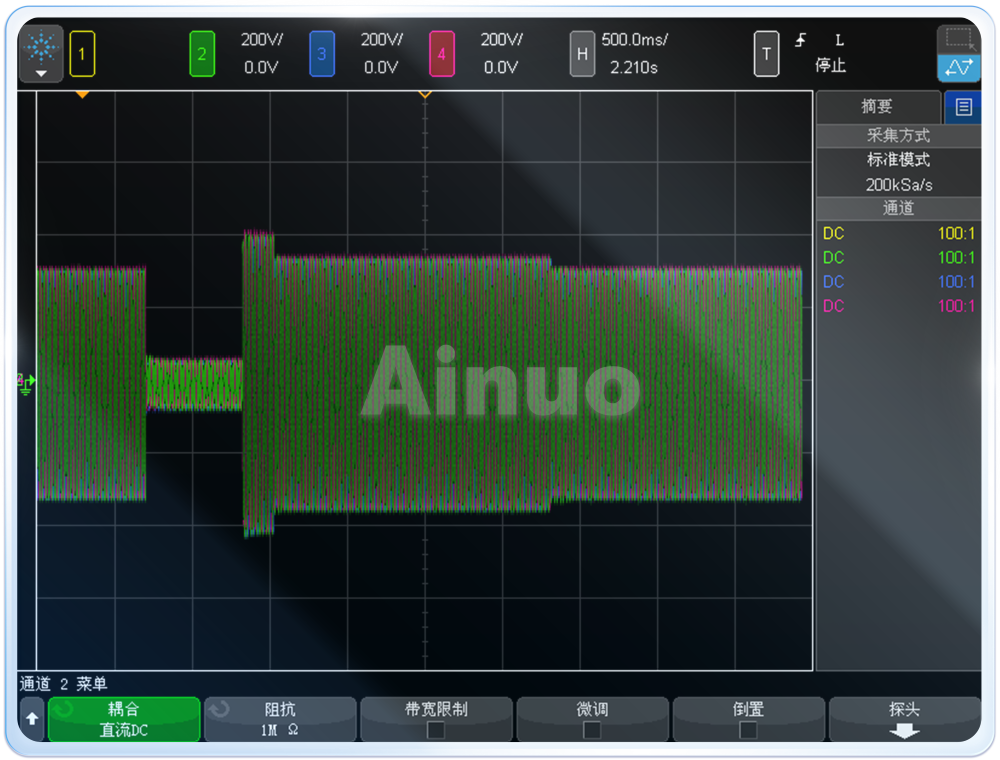Viewport: 1000px width, 760px height.
Task: Click the yellow DC 100:1 channel 1 row
Action: click(x=899, y=233)
